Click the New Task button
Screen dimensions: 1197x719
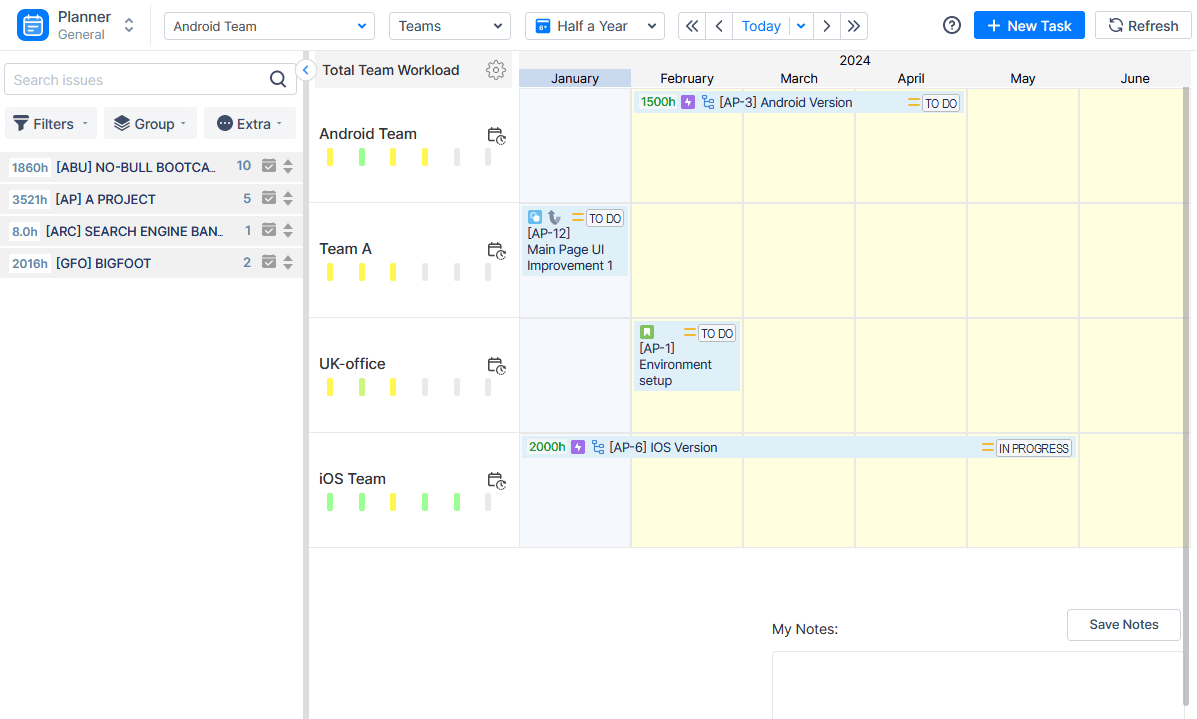(1029, 25)
